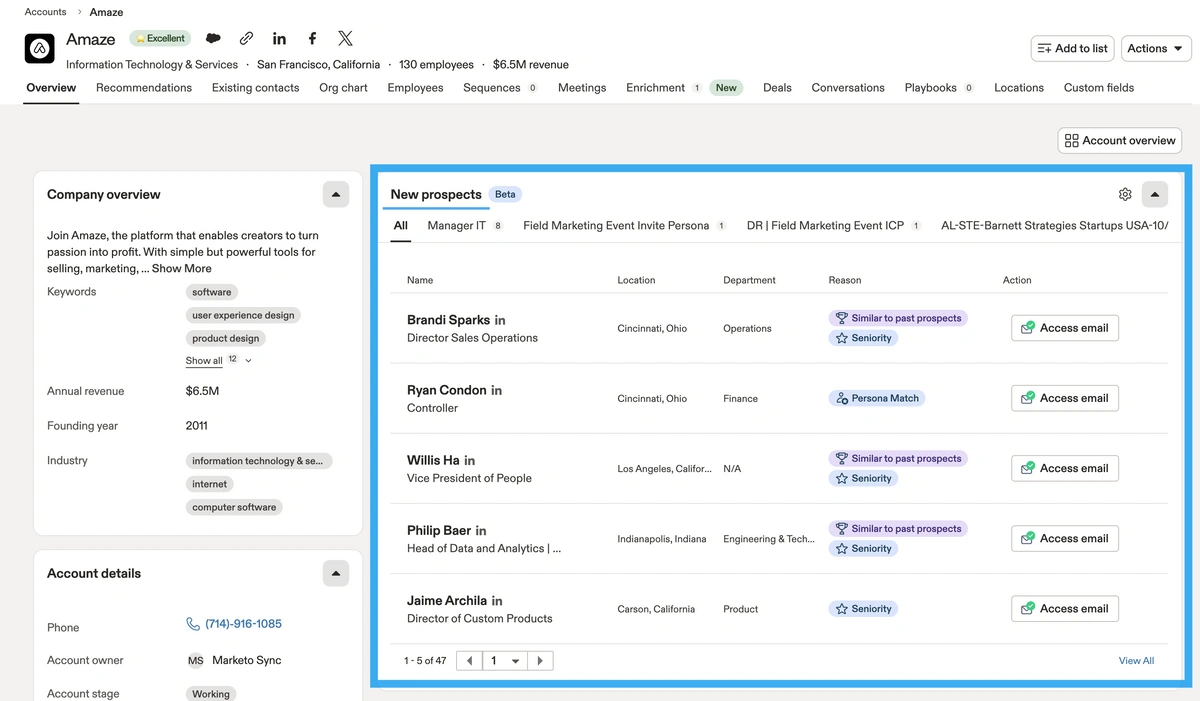This screenshot has width=1200, height=701.
Task: Click the Persona Match tag for Ryan Condon
Action: coord(877,398)
